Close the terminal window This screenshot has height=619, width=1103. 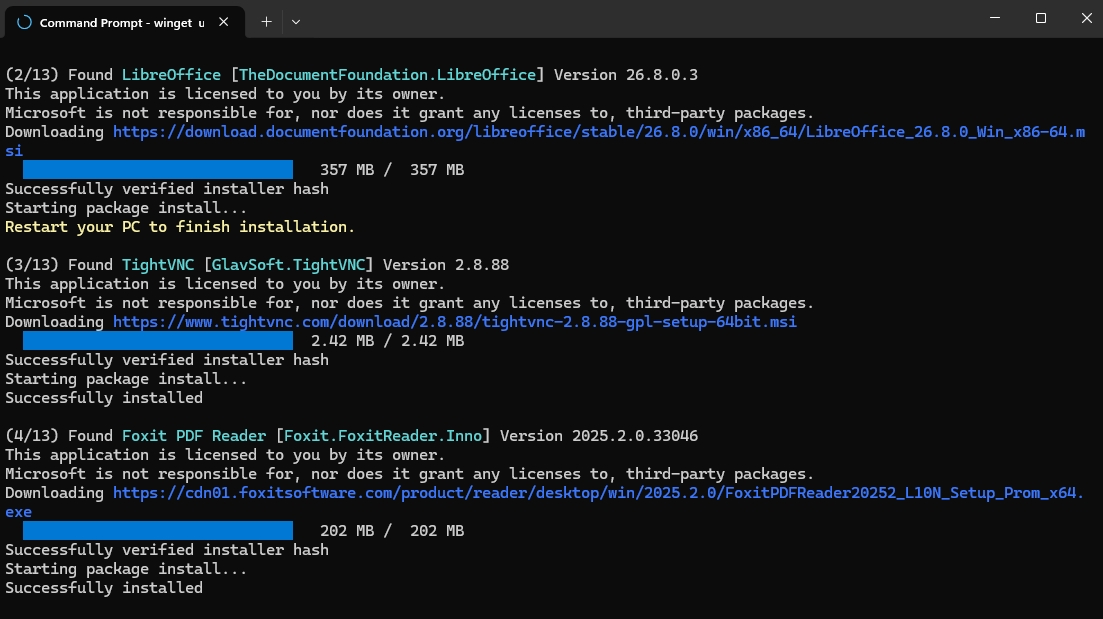coord(1086,18)
